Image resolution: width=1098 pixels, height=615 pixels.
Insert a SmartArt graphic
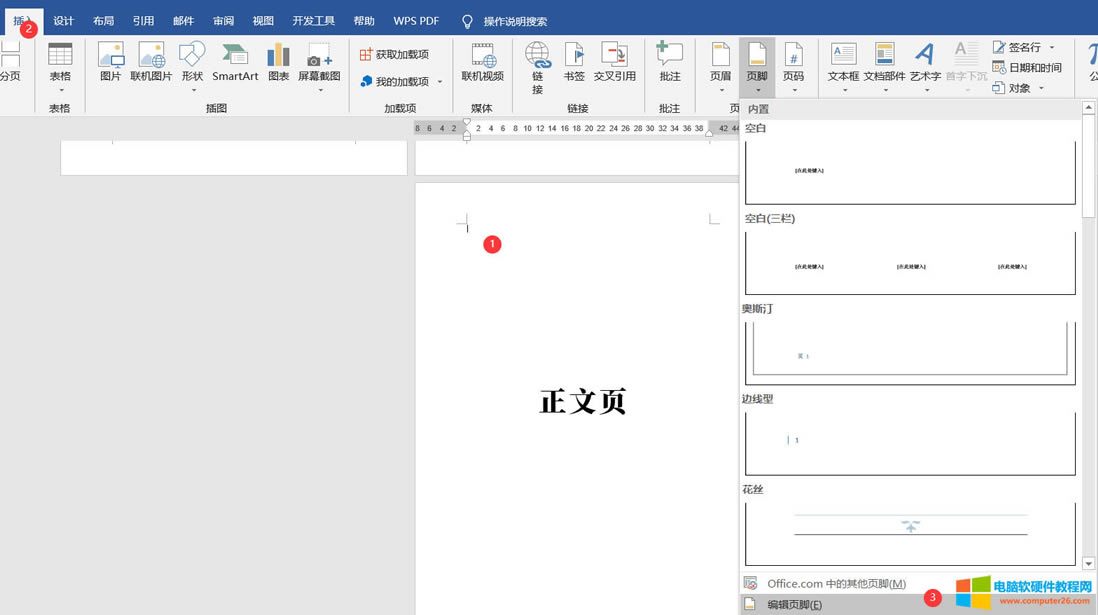[235, 62]
